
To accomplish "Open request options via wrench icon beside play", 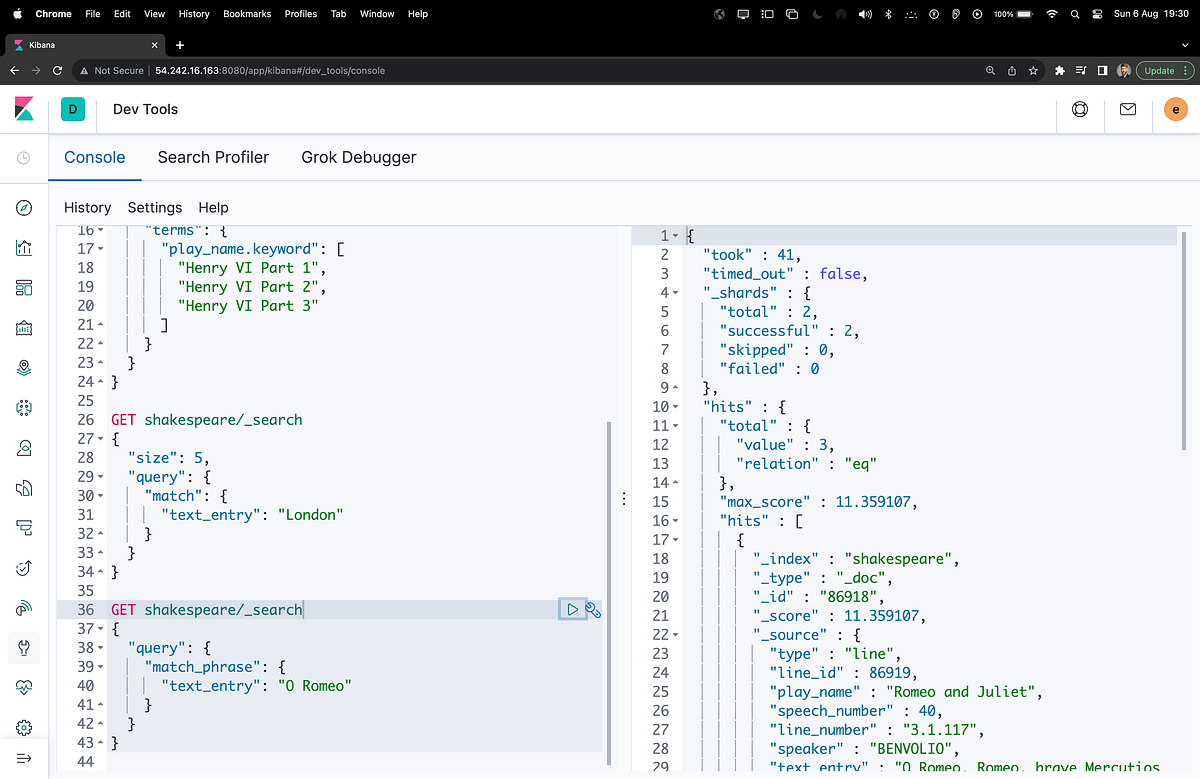I will (x=593, y=609).
